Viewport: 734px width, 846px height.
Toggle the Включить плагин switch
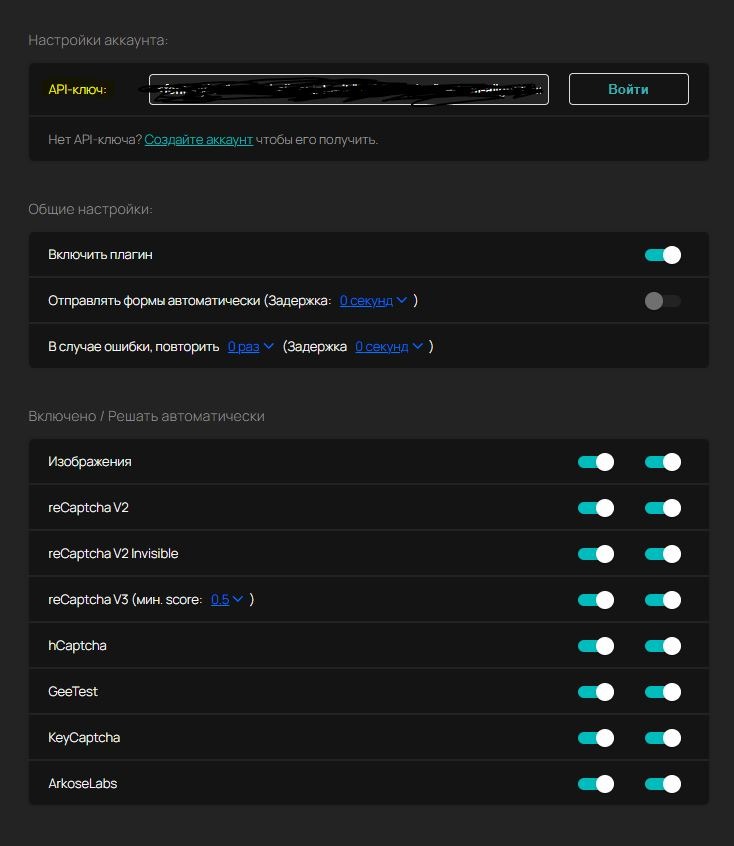[663, 255]
